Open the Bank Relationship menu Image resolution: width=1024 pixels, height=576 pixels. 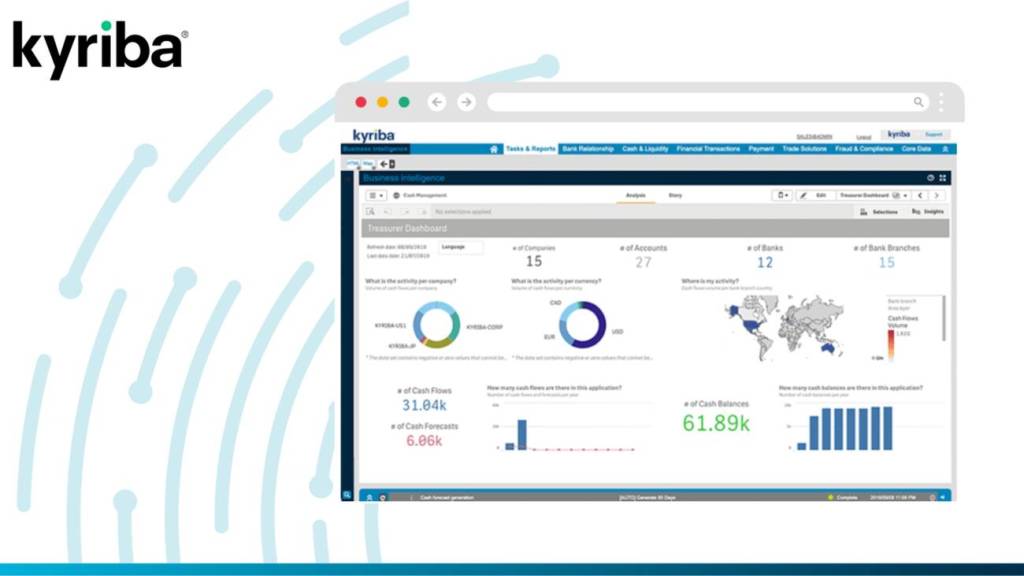[587, 149]
